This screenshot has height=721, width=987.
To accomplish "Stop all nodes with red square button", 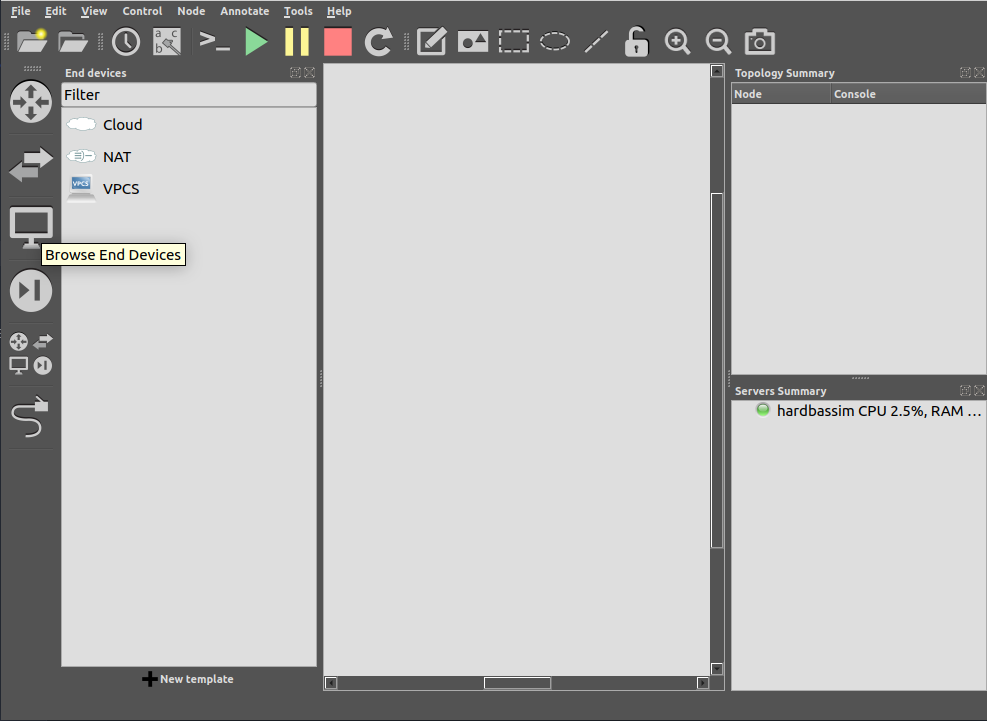I will (338, 41).
